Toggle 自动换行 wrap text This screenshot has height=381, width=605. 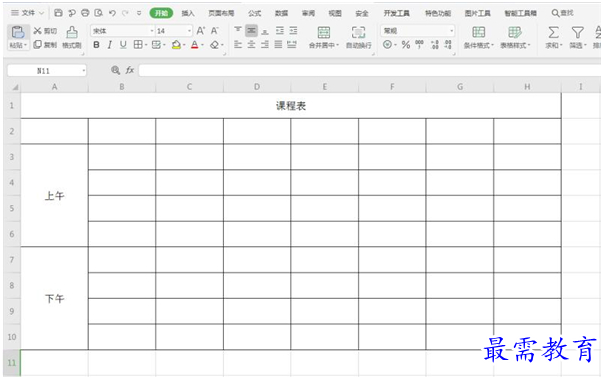point(358,37)
